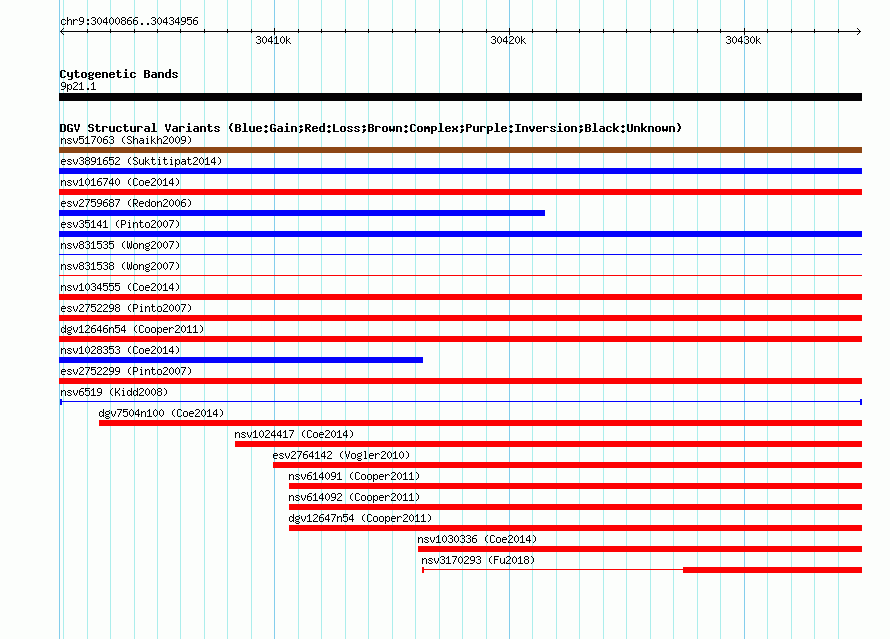Click the red dgv12647n54 loss bar

coord(576,528)
